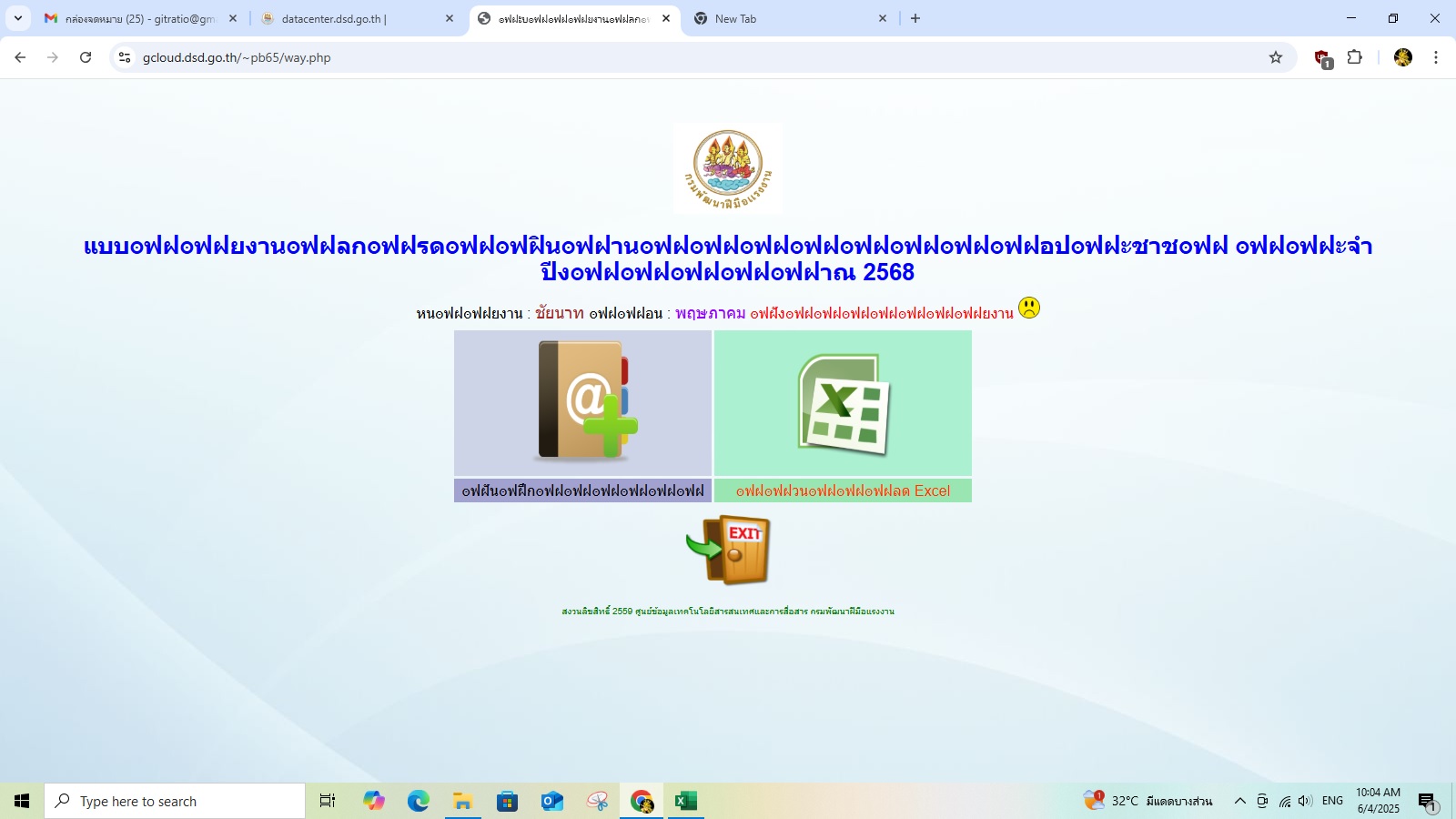Open the Chrome profile avatar
Viewport: 1456px width, 819px height.
coord(1403,57)
